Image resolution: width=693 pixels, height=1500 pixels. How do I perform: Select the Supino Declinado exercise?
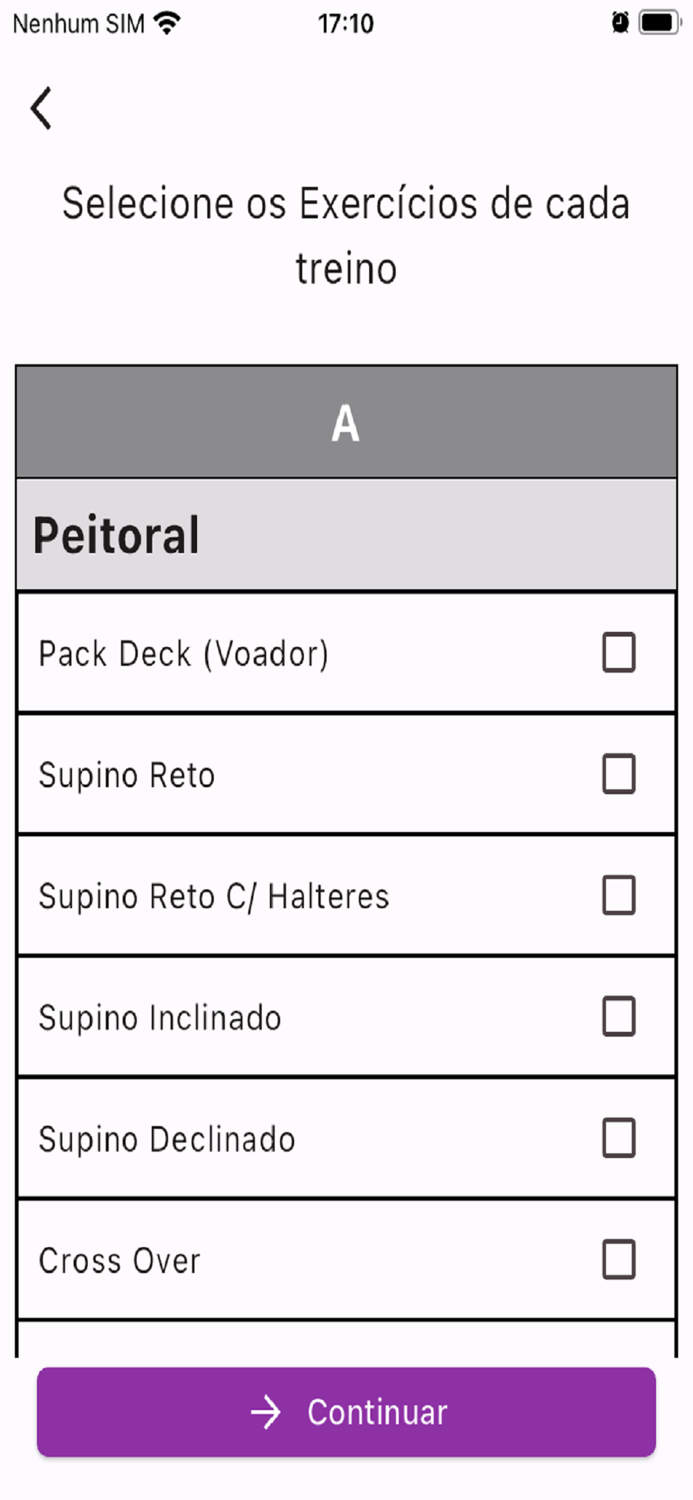tap(618, 1138)
